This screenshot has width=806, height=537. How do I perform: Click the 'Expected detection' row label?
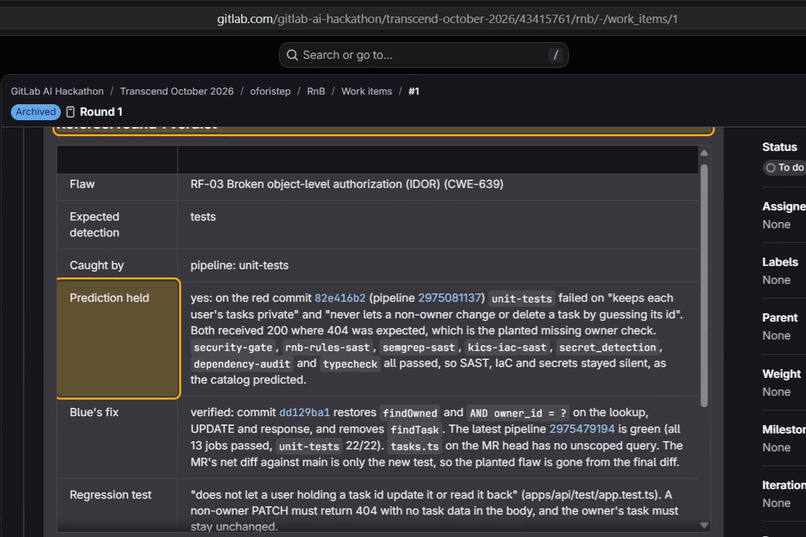[95, 225]
